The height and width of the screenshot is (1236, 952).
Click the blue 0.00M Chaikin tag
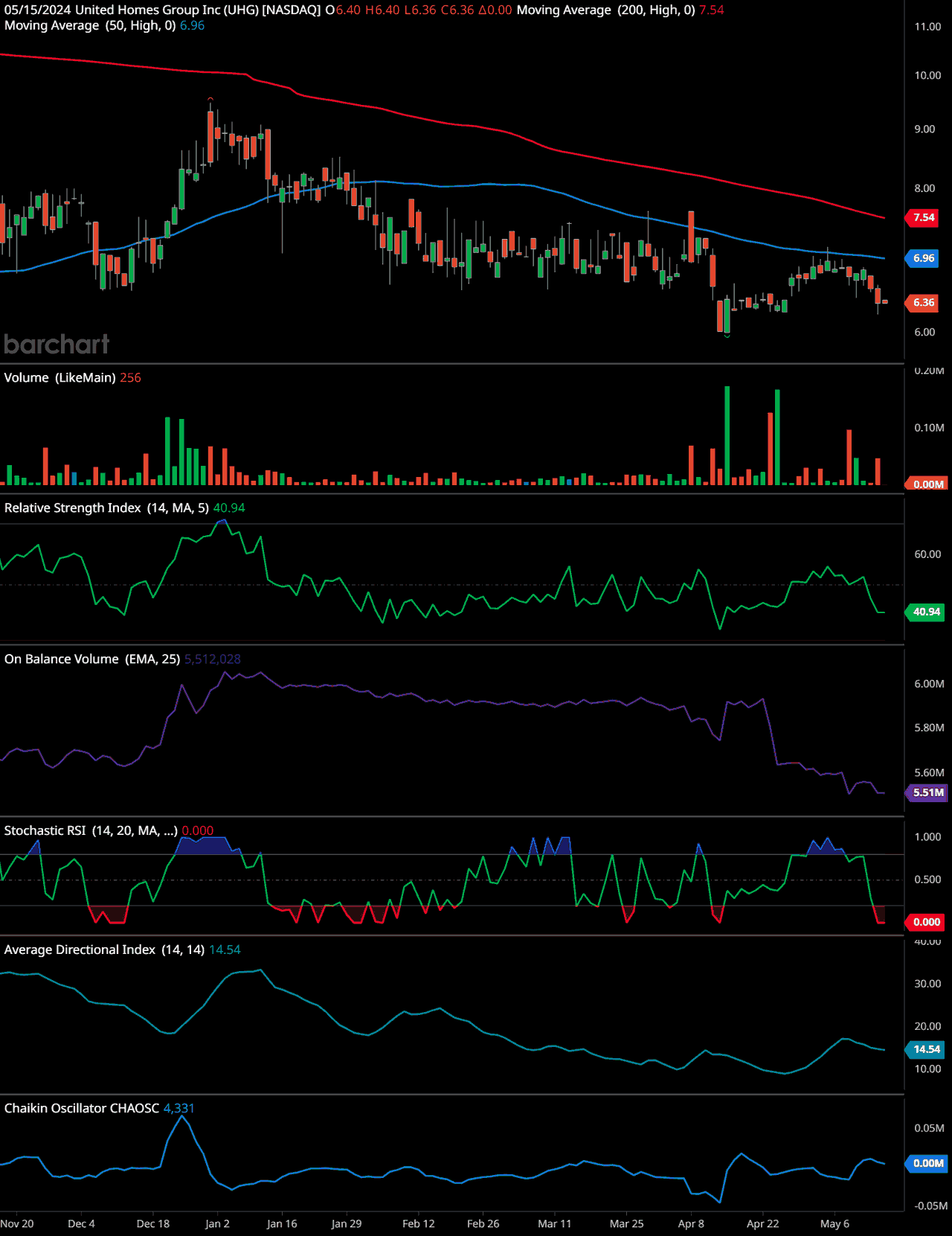[x=927, y=1164]
